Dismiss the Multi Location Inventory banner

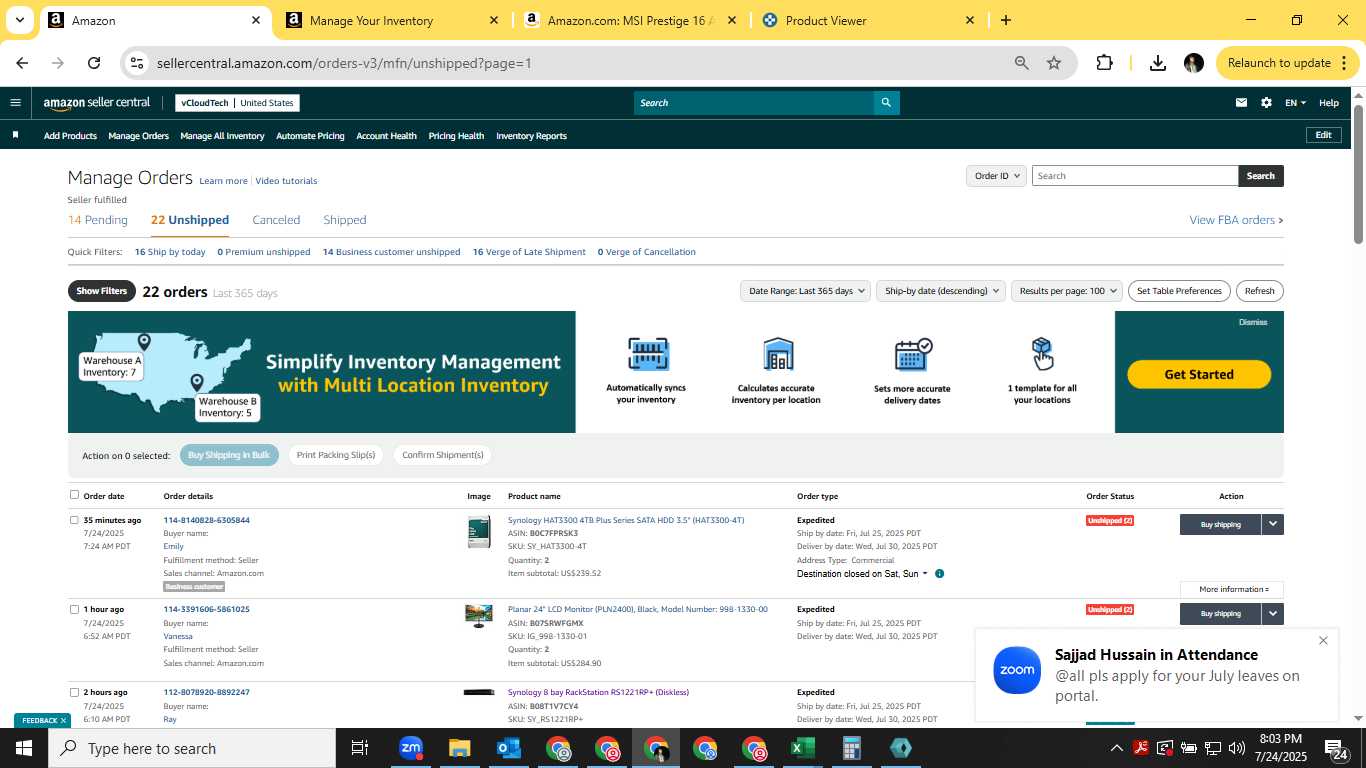[x=1253, y=322]
